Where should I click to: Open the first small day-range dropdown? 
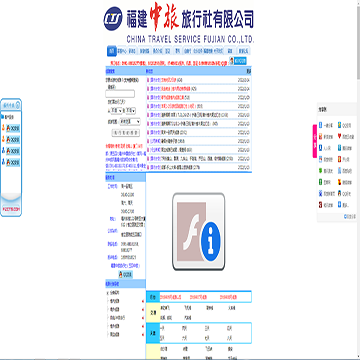pos(117,110)
